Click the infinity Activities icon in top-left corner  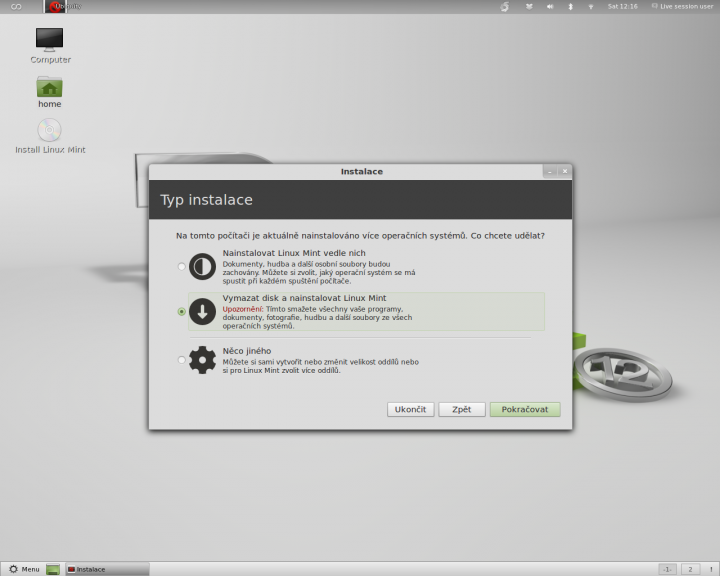pos(16,6)
